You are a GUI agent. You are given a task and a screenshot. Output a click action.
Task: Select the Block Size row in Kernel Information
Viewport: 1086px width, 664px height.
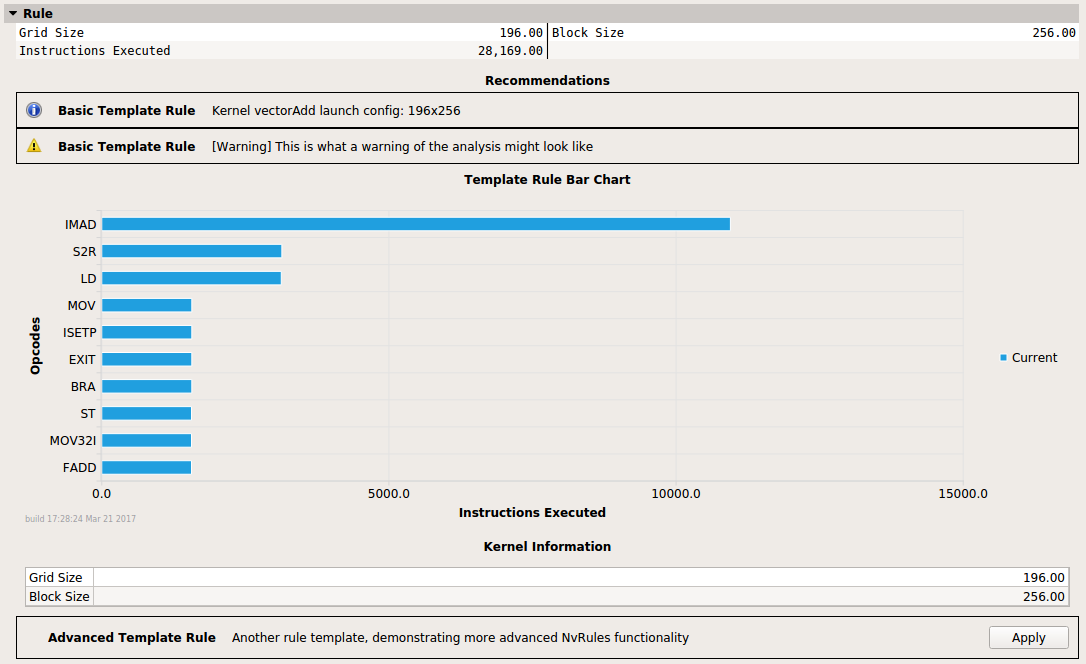[x=546, y=596]
